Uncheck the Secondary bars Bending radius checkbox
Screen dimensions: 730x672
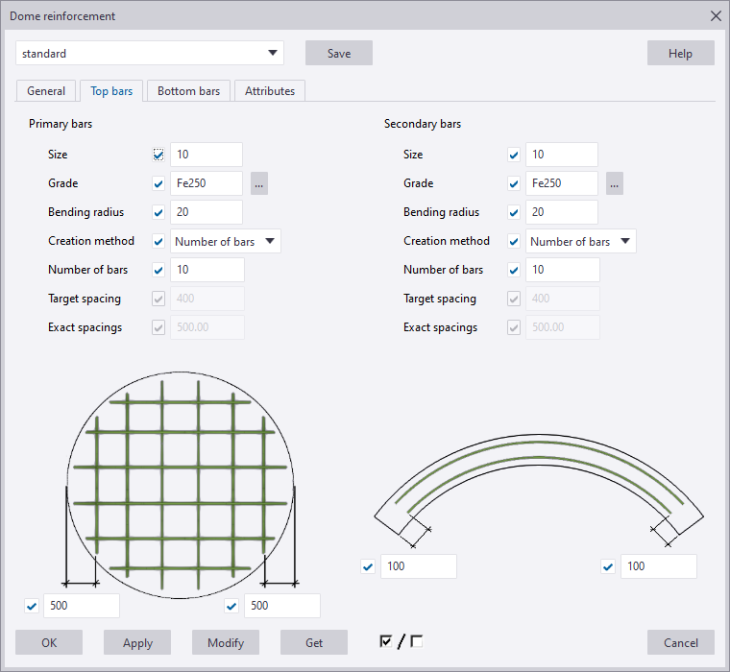pos(514,213)
